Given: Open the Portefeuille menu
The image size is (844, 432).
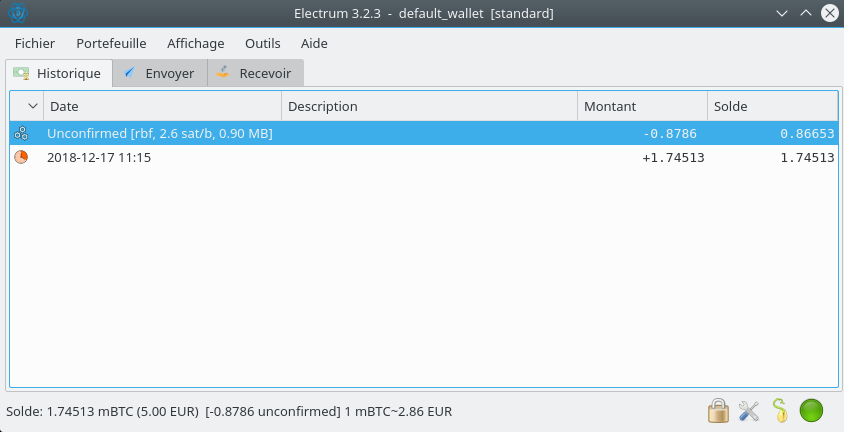Looking at the screenshot, I should click(111, 44).
